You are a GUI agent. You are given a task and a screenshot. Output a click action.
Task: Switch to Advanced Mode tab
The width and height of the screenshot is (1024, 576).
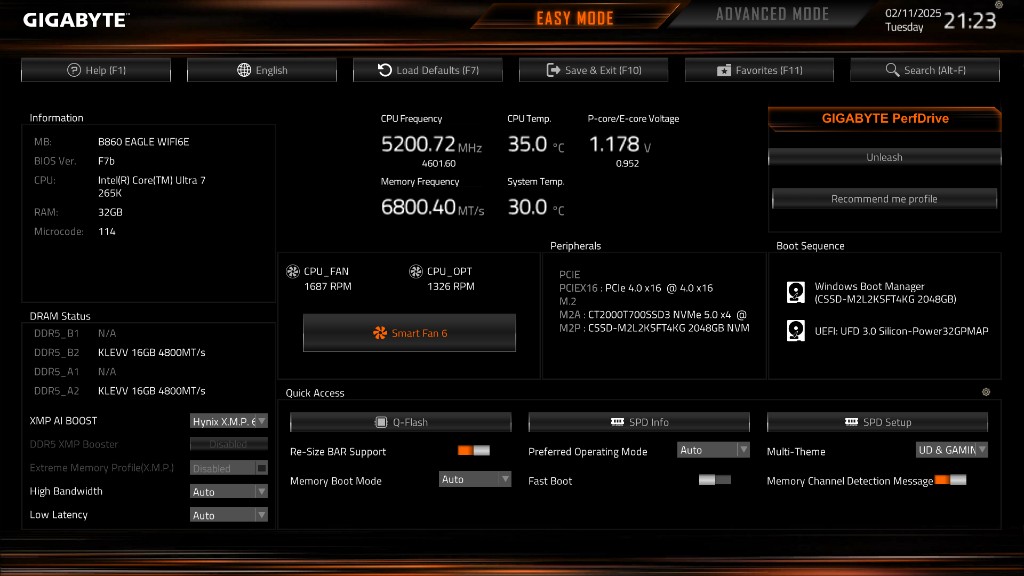coord(772,14)
